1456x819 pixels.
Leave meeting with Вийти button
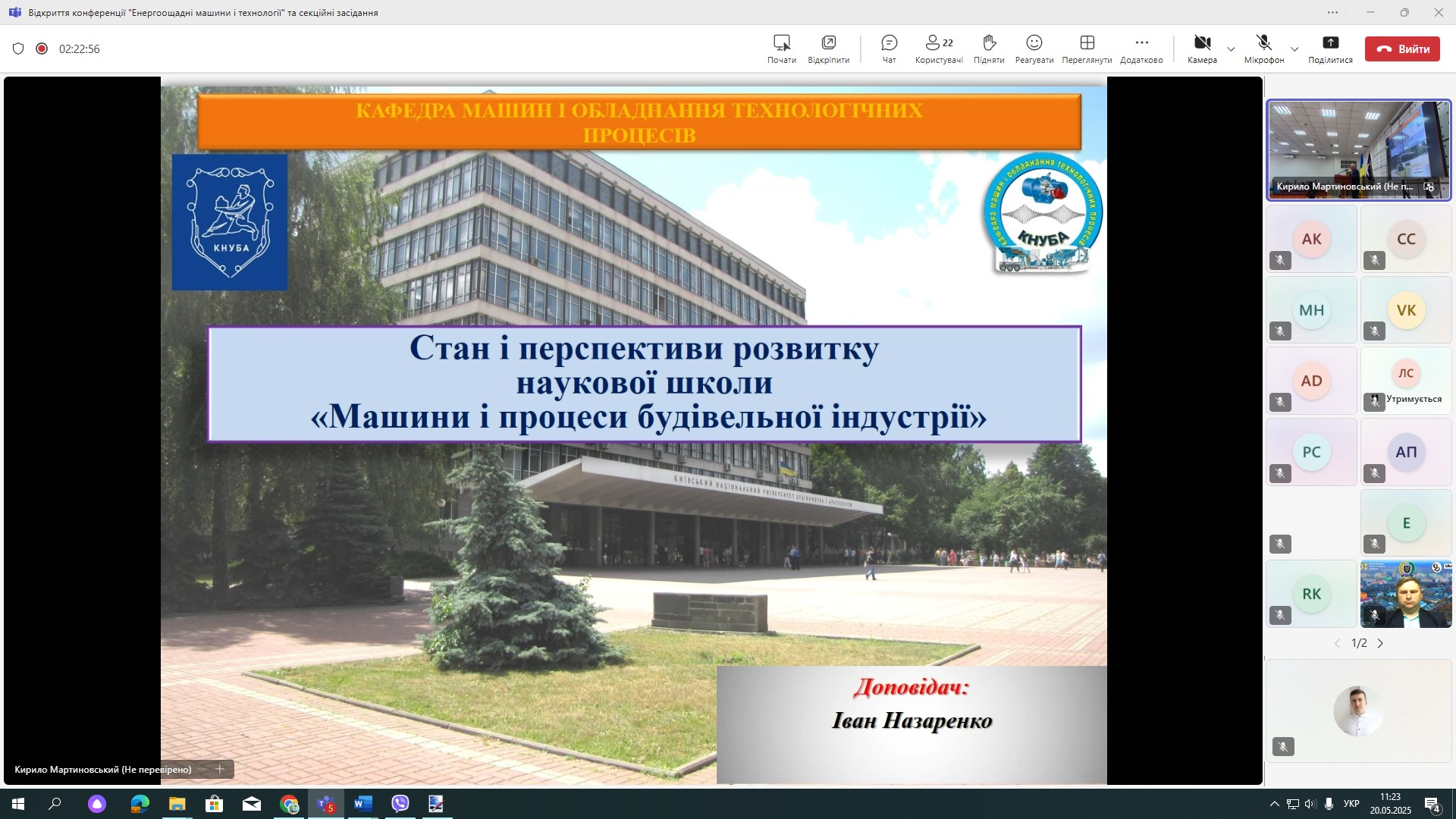tap(1402, 49)
